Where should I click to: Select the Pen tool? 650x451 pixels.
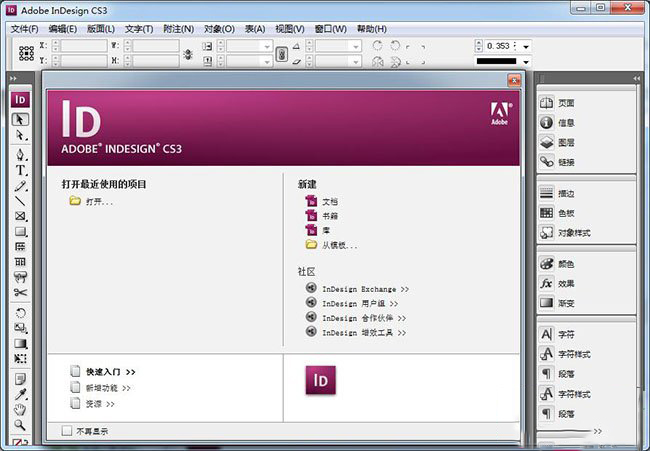(20, 154)
